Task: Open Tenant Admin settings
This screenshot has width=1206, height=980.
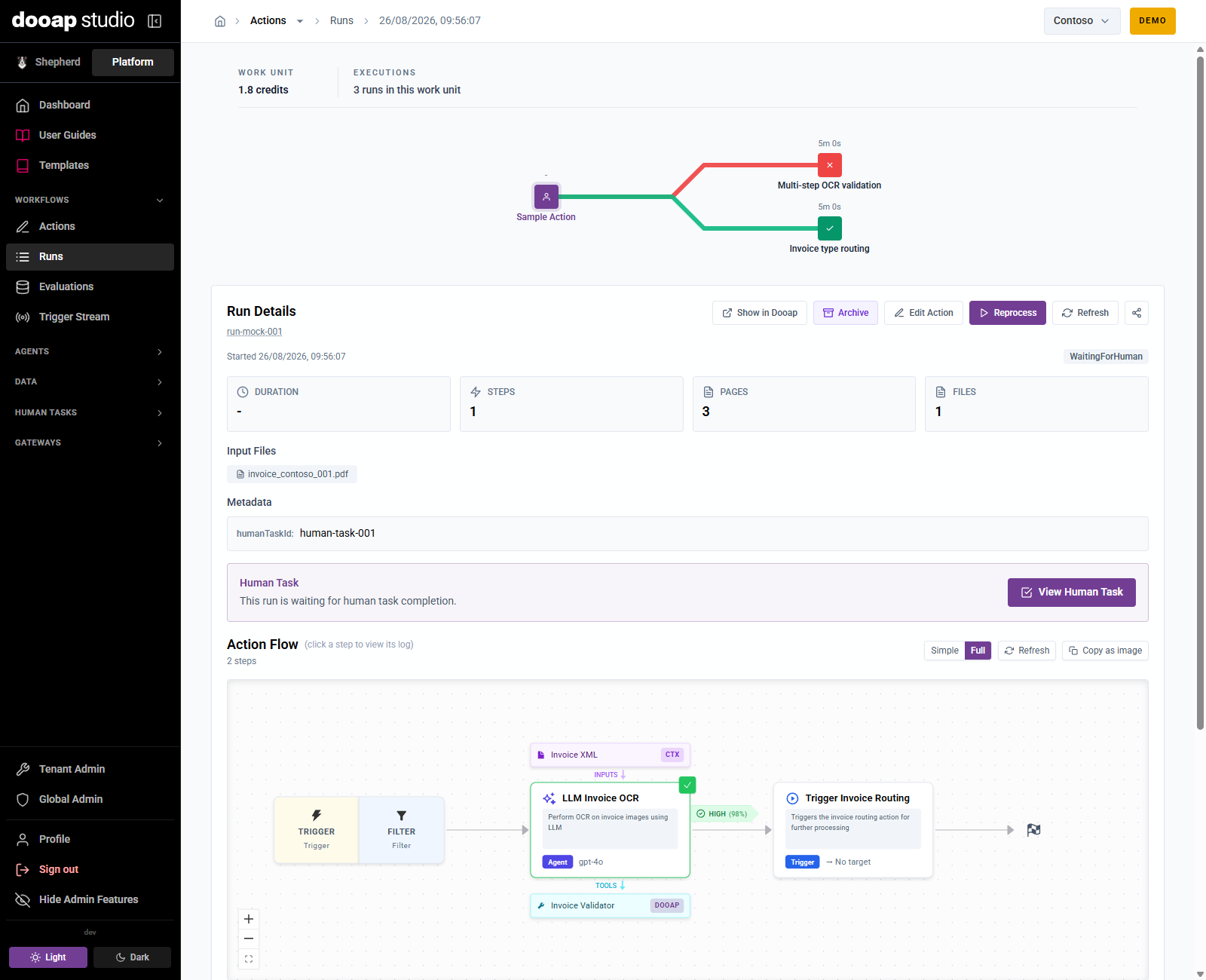Action: [90, 769]
